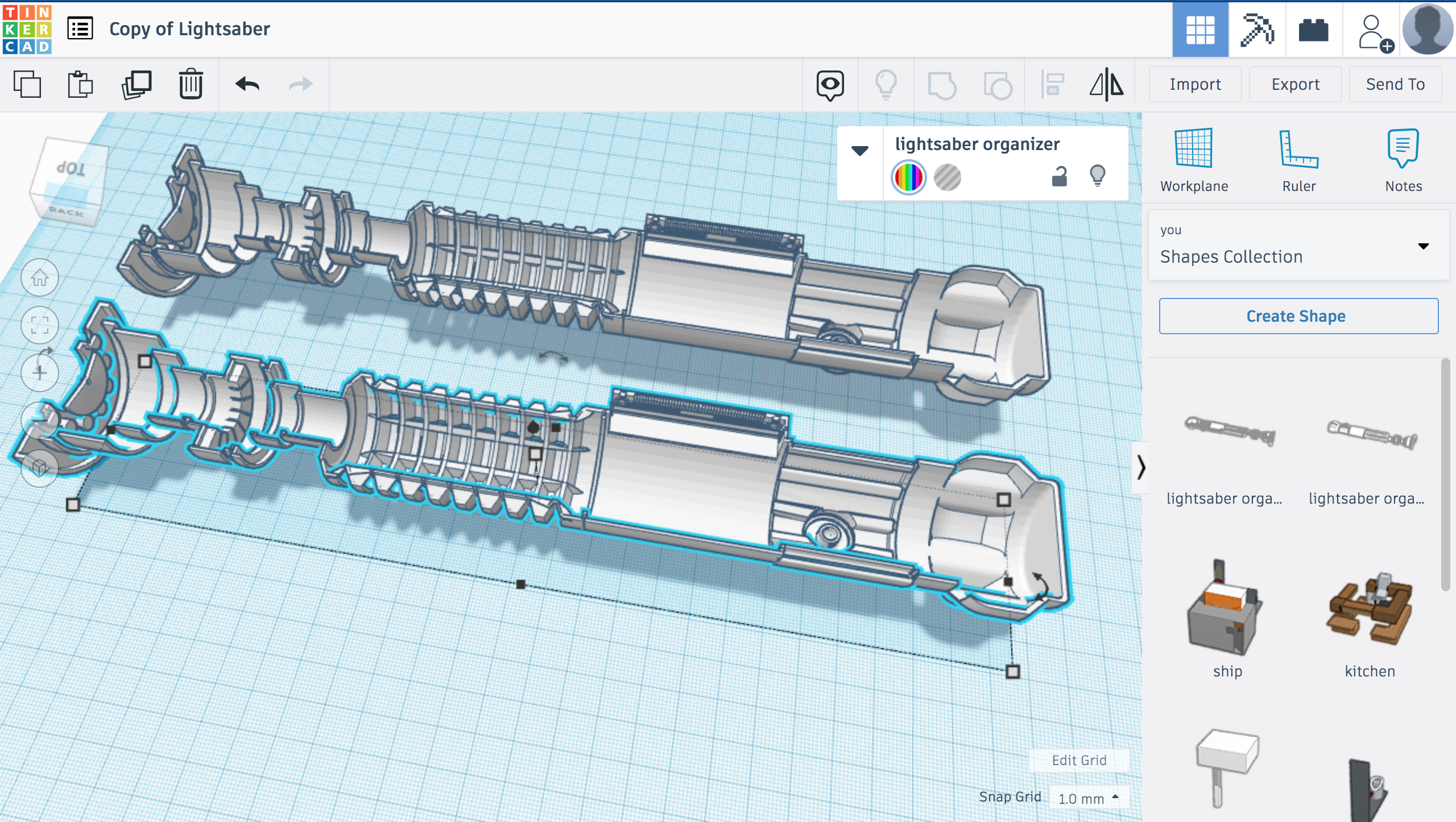Choose the striped Hole swatch

pyautogui.click(x=948, y=177)
